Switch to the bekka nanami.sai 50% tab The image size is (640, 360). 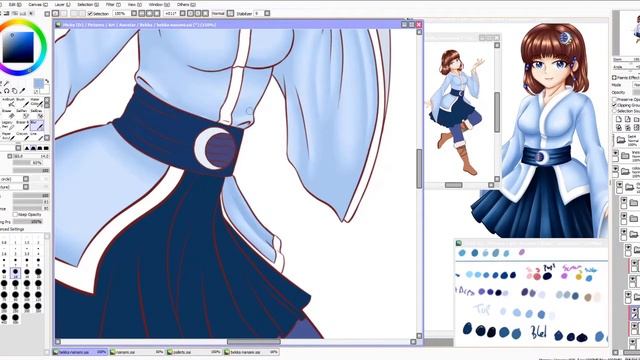[251, 352]
